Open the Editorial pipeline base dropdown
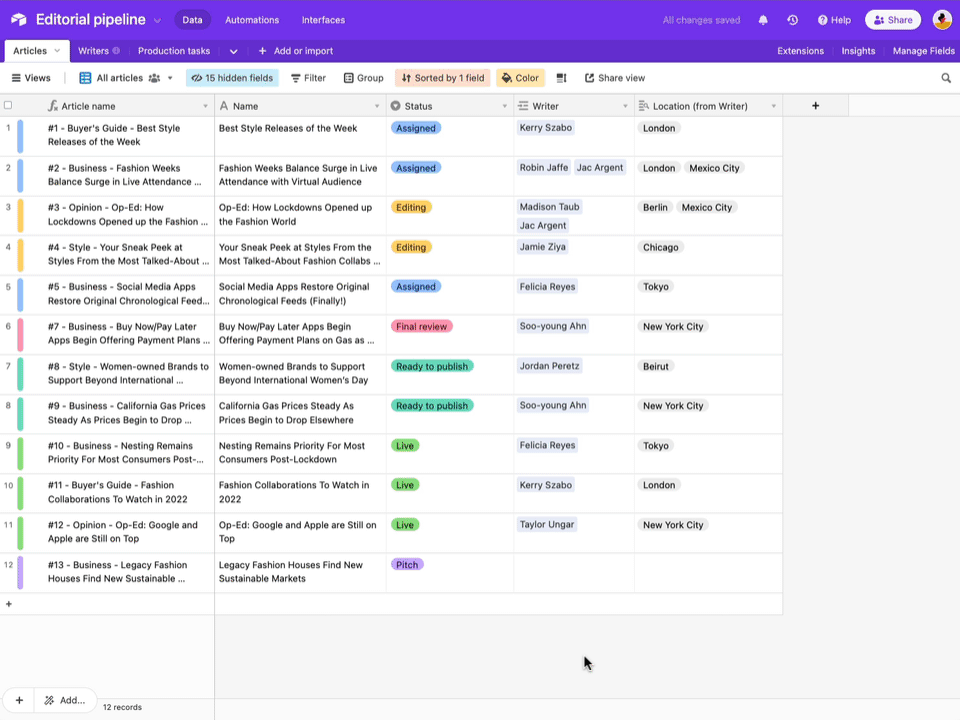This screenshot has width=960, height=720. coord(158,19)
